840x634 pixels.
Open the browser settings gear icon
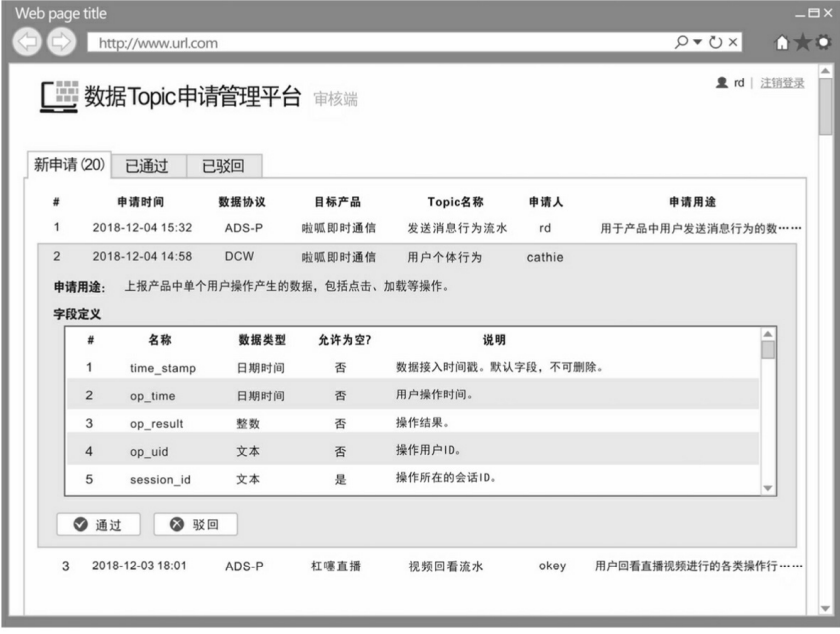[823, 42]
